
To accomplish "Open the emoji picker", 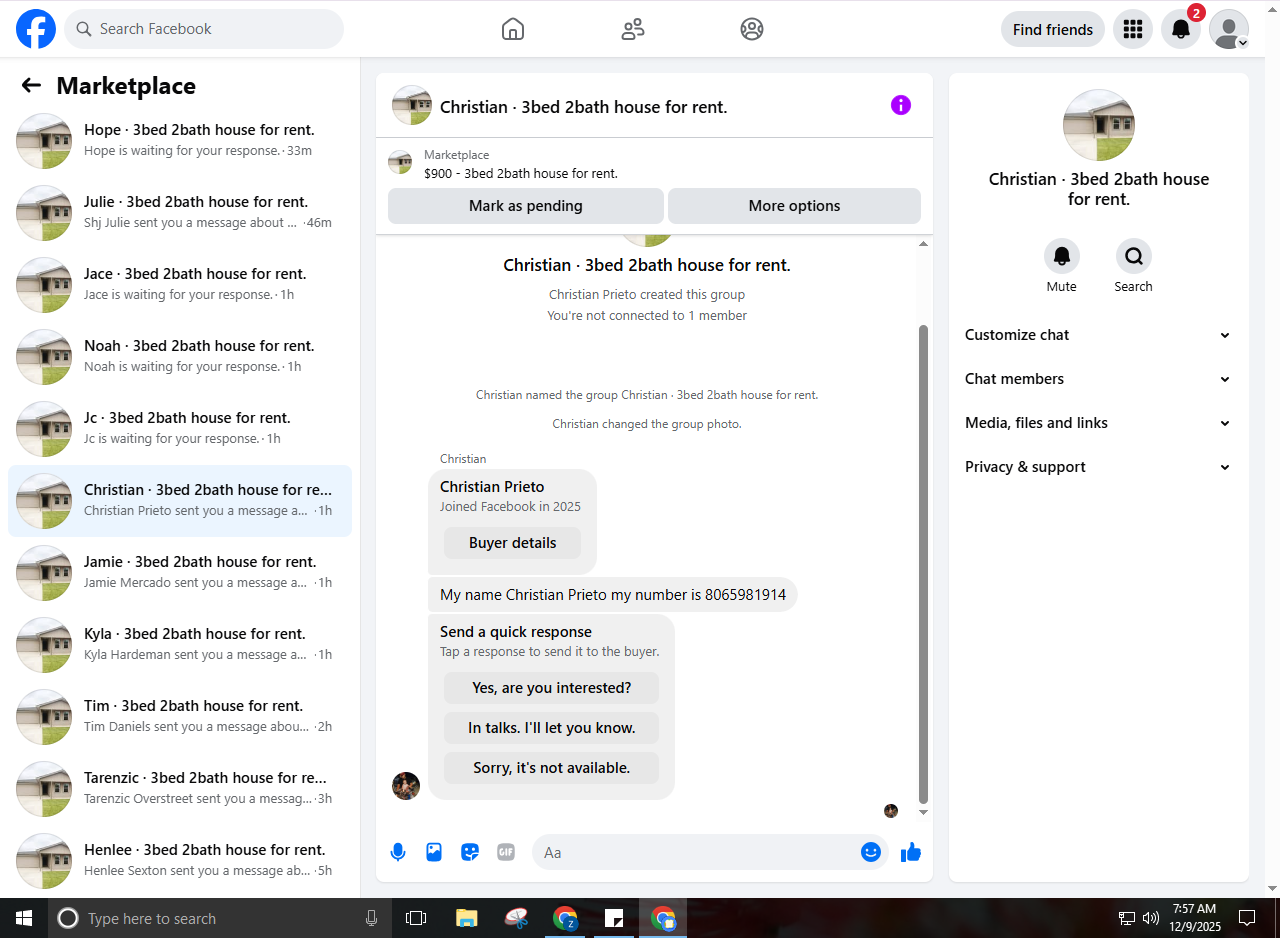I will point(871,852).
